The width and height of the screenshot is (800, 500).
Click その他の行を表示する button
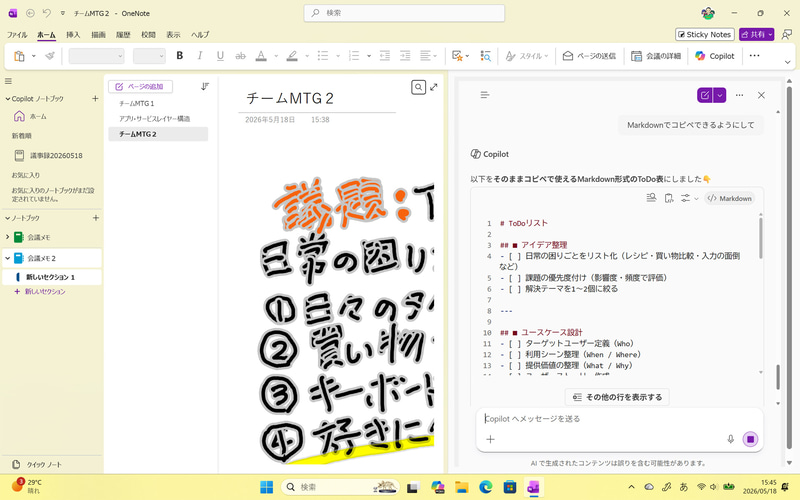coord(617,397)
